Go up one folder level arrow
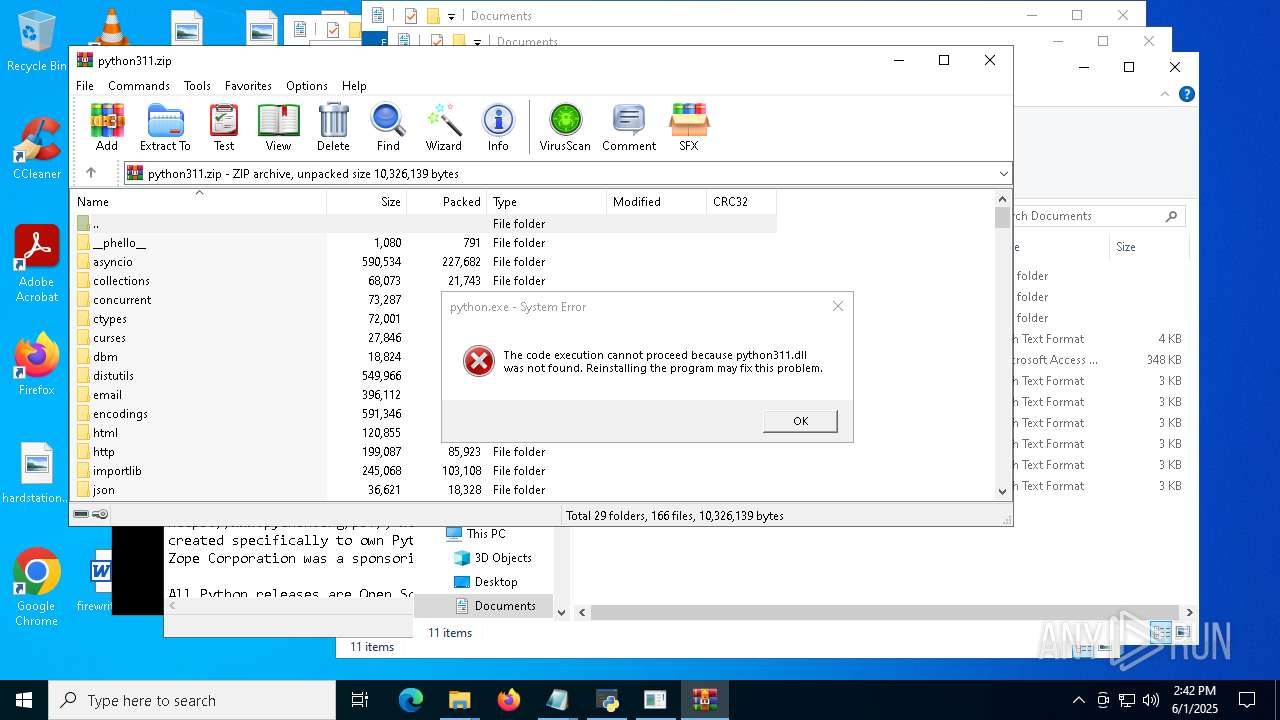This screenshot has height=720, width=1280. 91,173
